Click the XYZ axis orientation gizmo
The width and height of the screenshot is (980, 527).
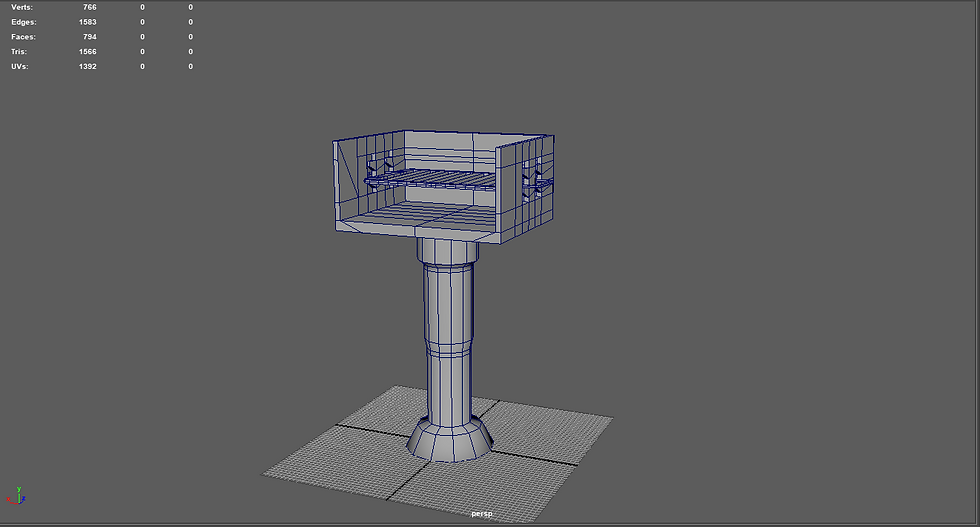[x=16, y=496]
